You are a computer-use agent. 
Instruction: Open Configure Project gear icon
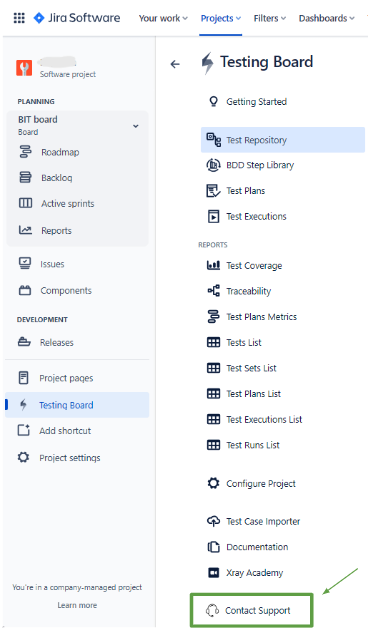click(213, 483)
